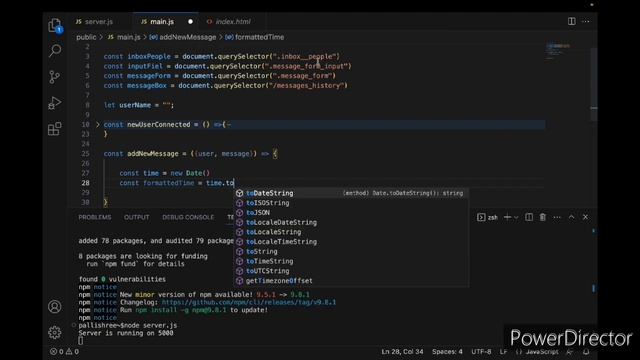Open editor More Actions ellipsis
The height and width of the screenshot is (360, 640).
pyautogui.click(x=586, y=21)
